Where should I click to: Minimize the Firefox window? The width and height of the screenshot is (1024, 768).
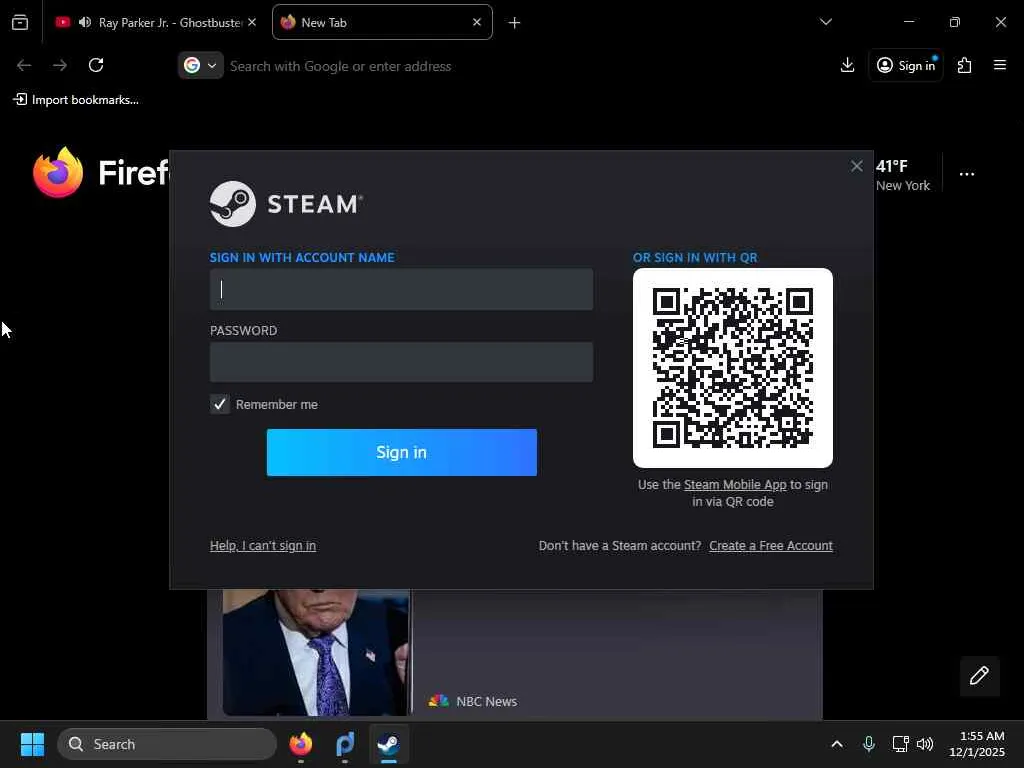(x=908, y=22)
